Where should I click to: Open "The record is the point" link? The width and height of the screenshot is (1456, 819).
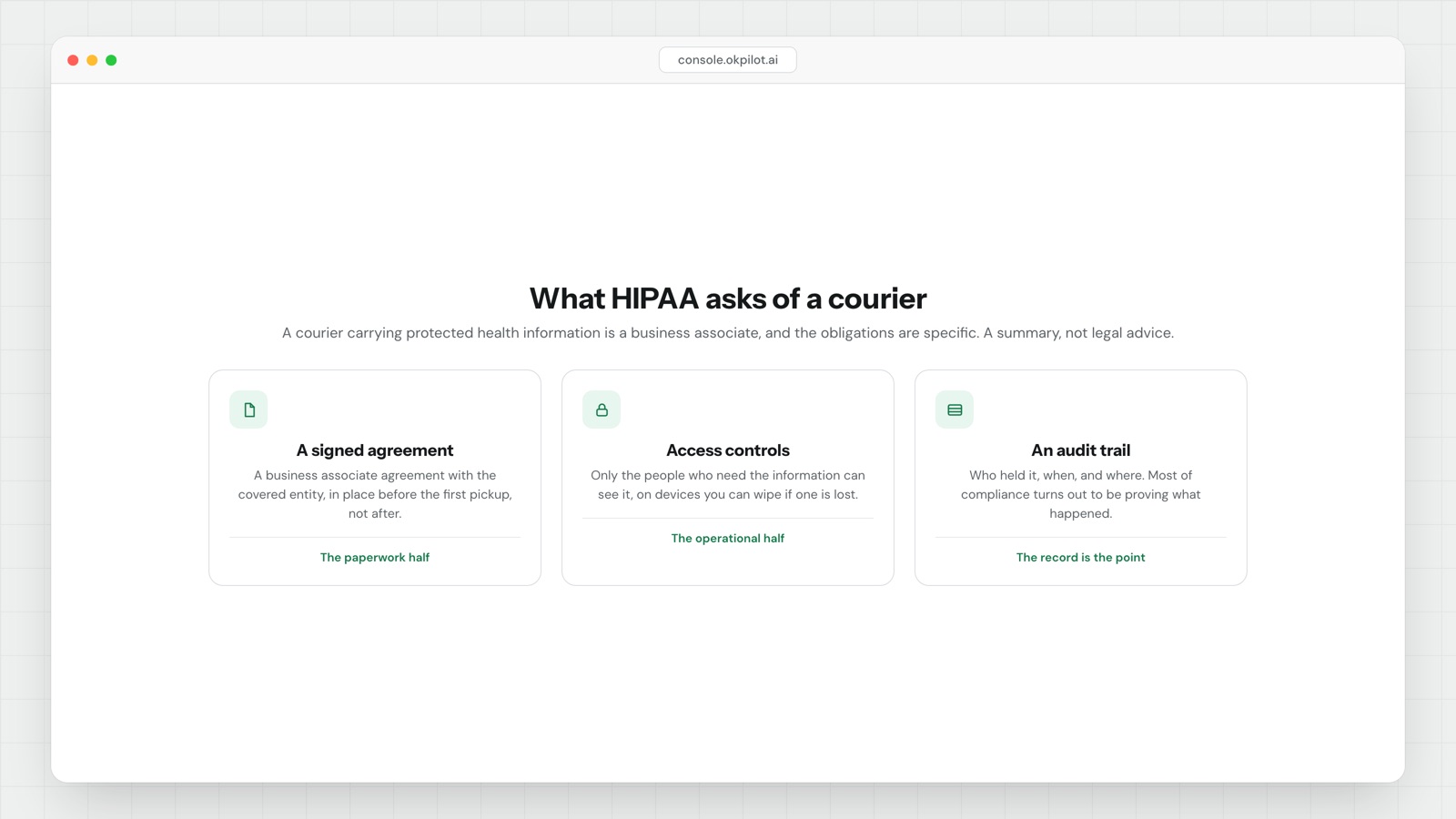1081,558
